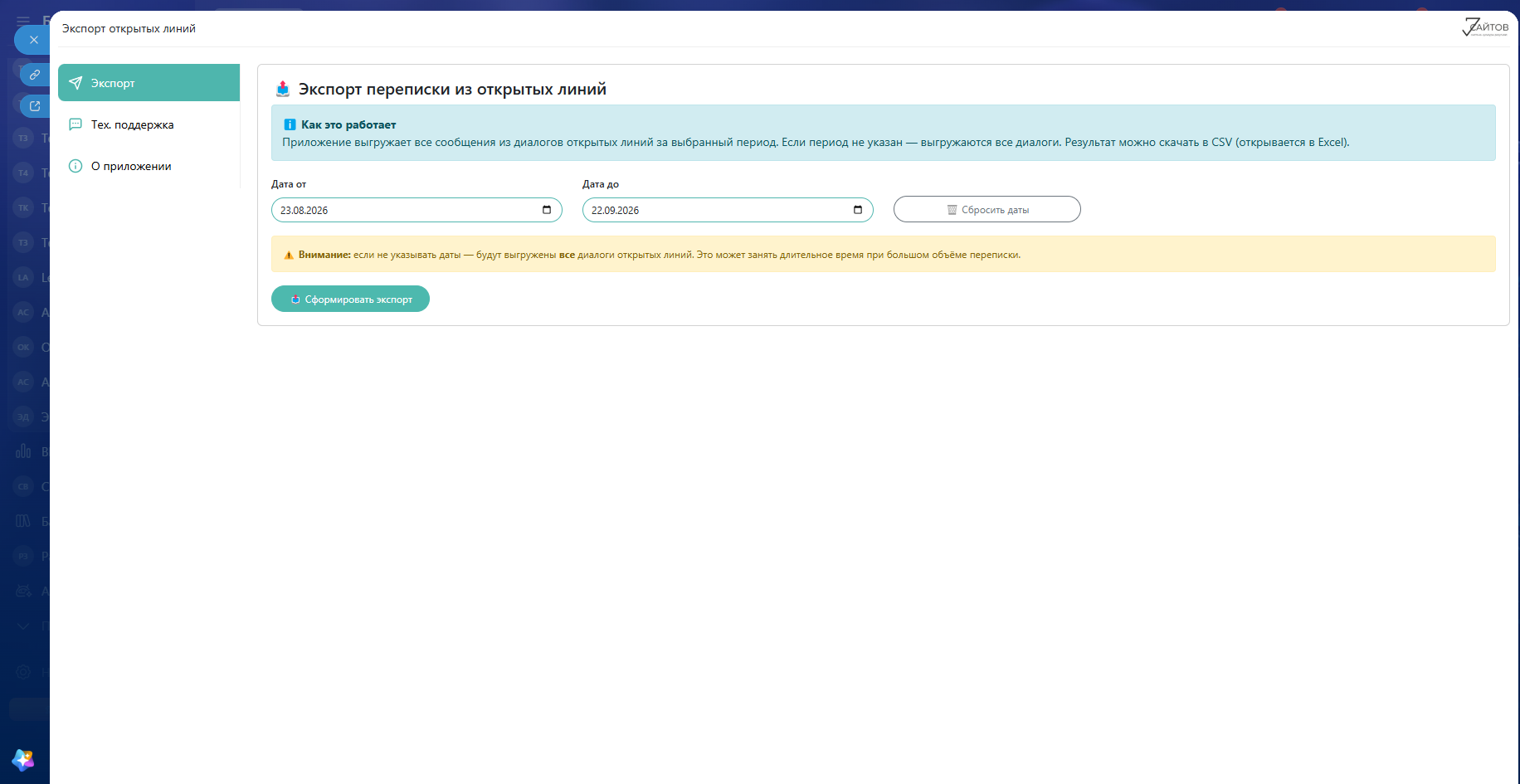Click the hamburger menu icon behind panel
This screenshot has height=784, width=1520.
point(23,20)
